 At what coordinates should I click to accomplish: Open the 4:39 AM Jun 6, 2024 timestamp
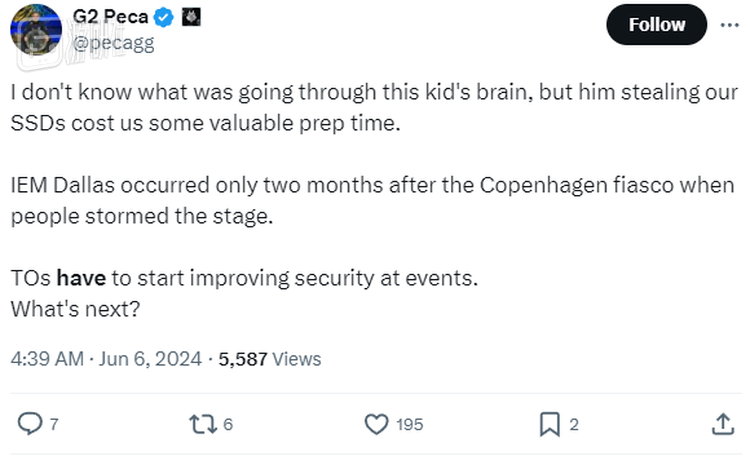coord(106,358)
